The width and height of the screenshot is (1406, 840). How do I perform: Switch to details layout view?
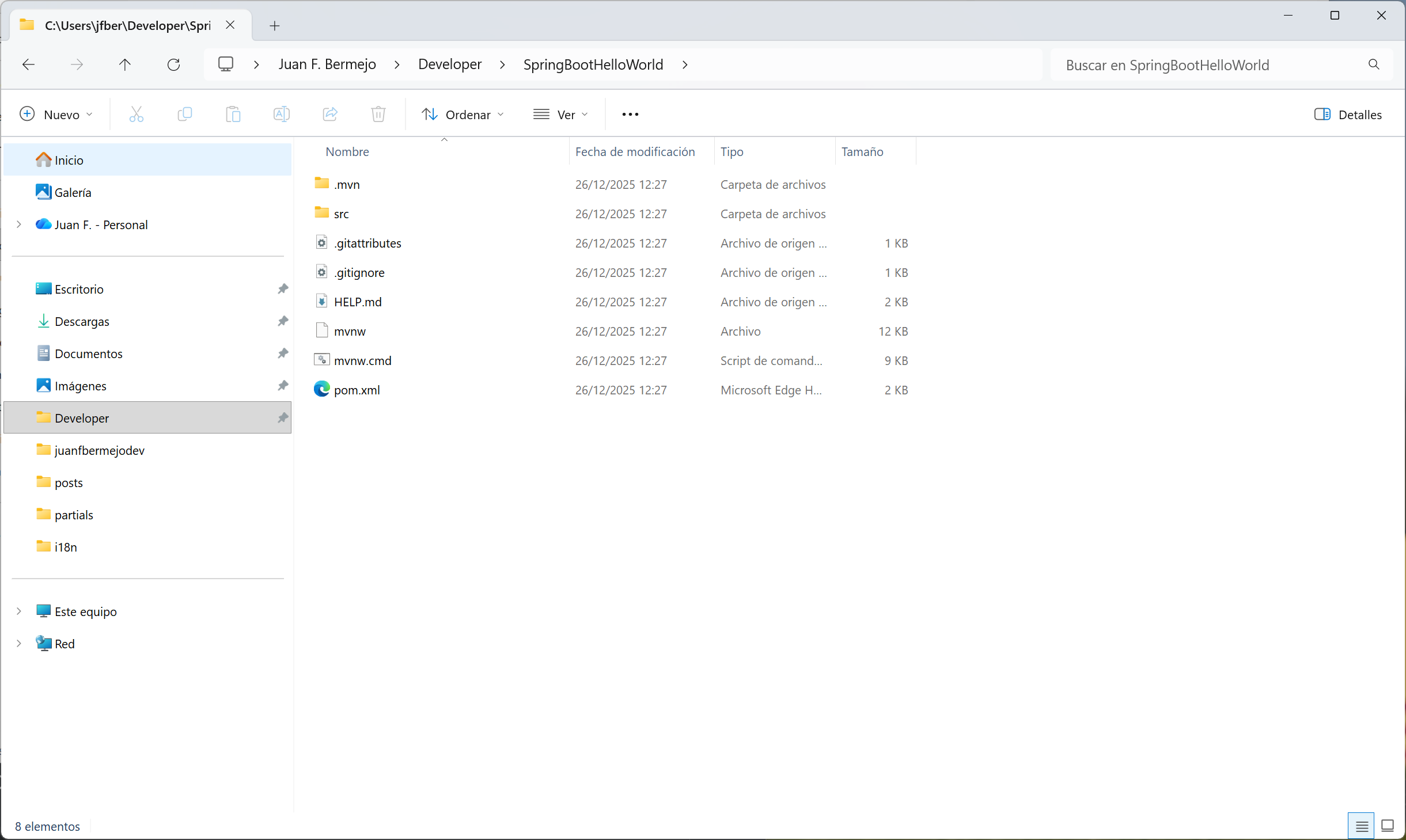tap(1361, 825)
